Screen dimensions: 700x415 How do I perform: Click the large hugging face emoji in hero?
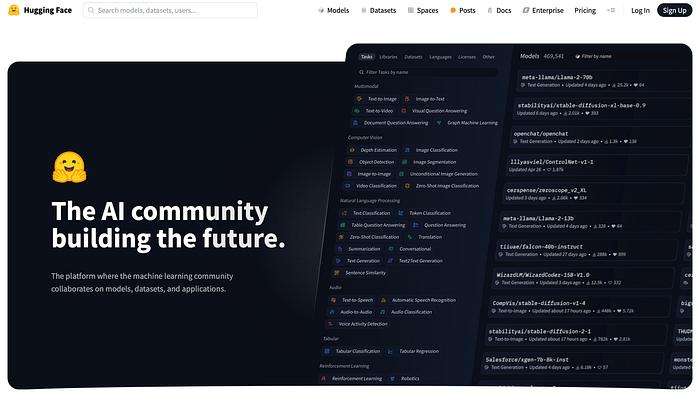point(69,167)
